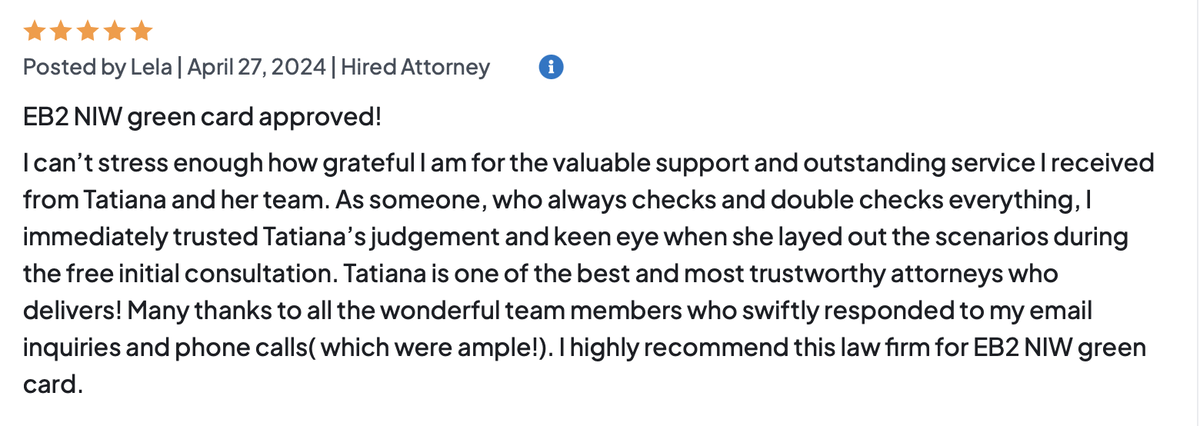Click the fifth orange rating star
The height and width of the screenshot is (426, 1200).
coord(140,31)
